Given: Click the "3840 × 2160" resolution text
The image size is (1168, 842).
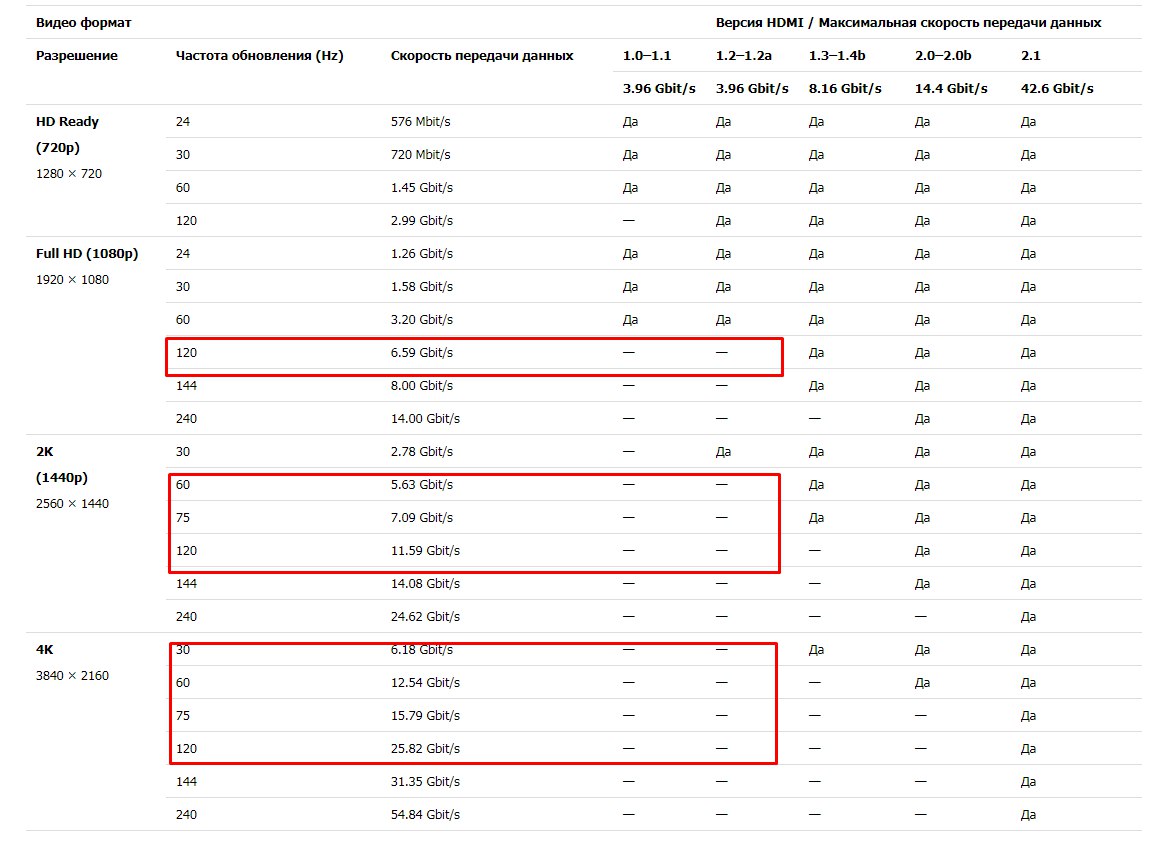Looking at the screenshot, I should [73, 676].
